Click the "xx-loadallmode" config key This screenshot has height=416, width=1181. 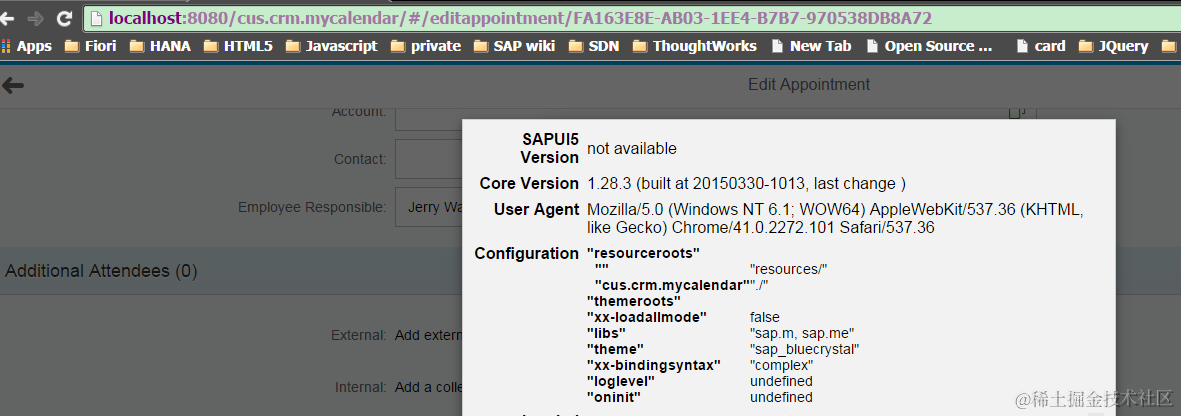tap(647, 317)
